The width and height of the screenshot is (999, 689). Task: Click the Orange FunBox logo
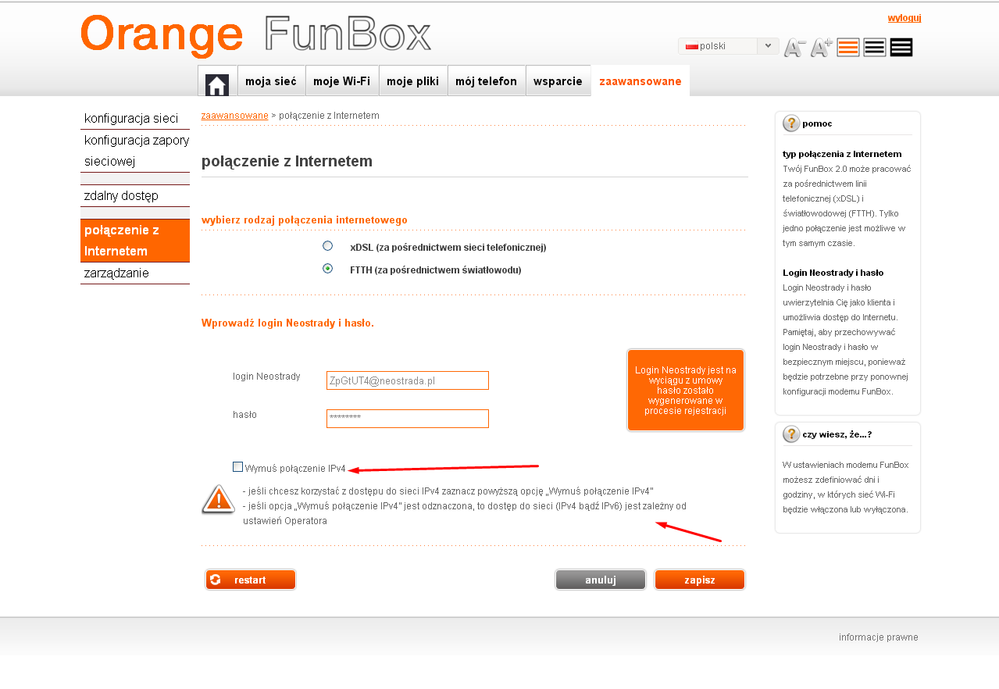256,34
